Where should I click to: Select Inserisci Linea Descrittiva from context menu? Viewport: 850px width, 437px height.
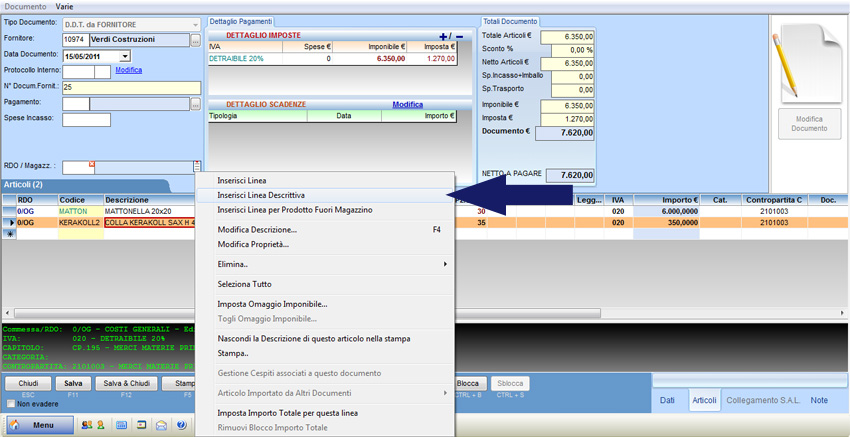[261, 195]
